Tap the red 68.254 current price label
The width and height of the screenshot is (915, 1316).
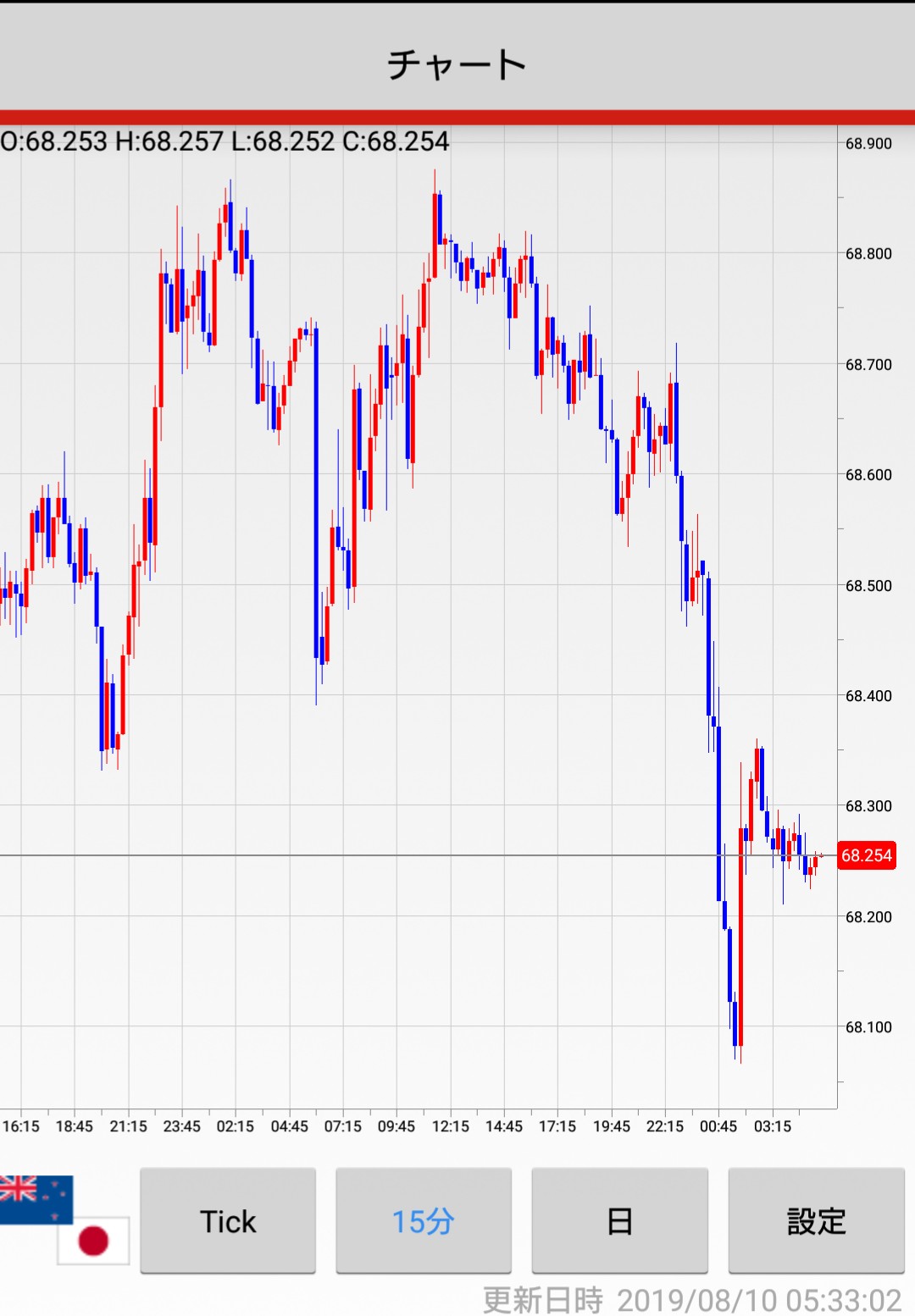[866, 855]
